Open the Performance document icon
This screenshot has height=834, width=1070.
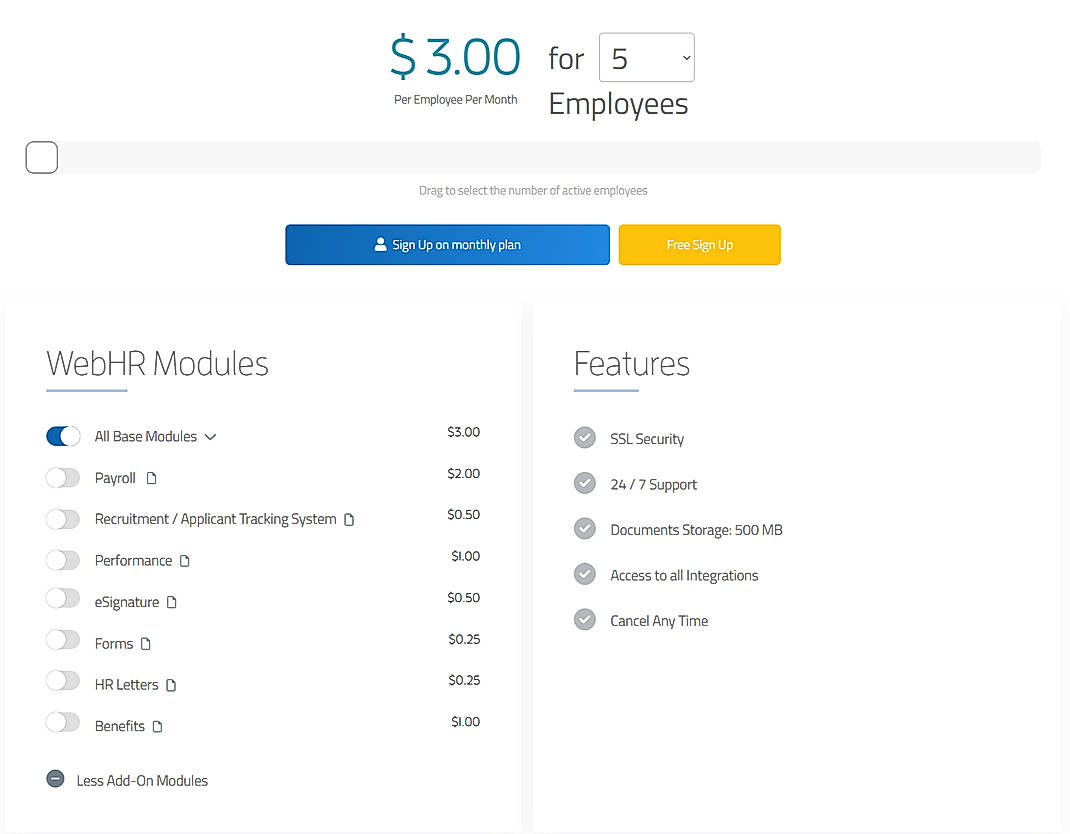(184, 561)
